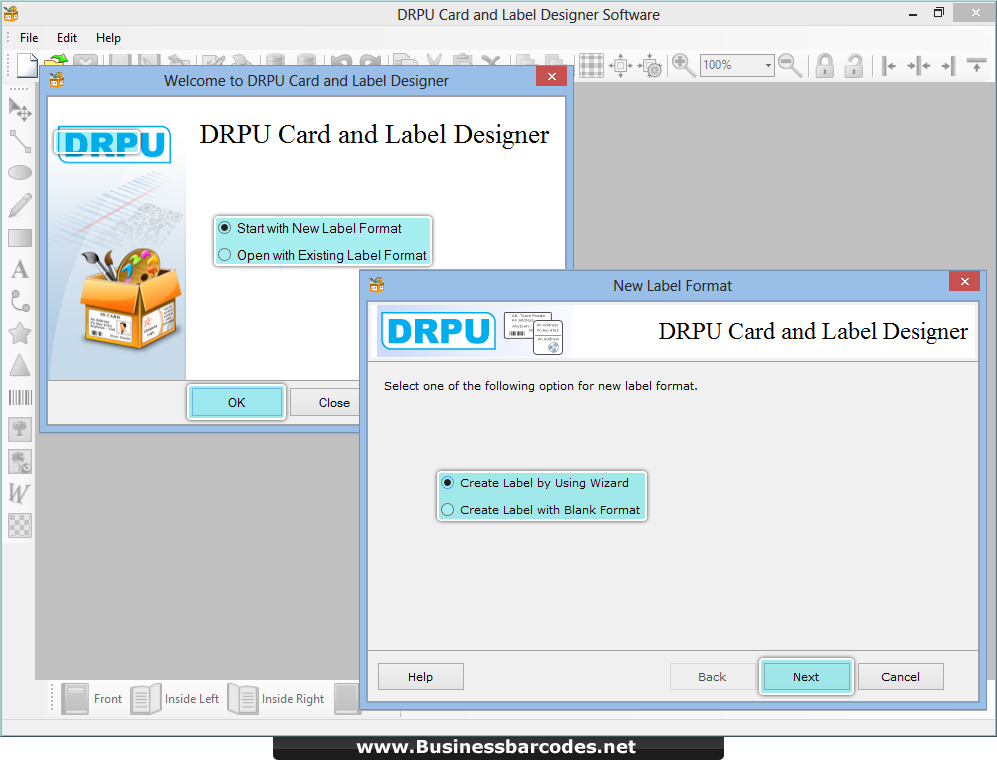
Task: Select the Line drawing tool
Action: 20,141
